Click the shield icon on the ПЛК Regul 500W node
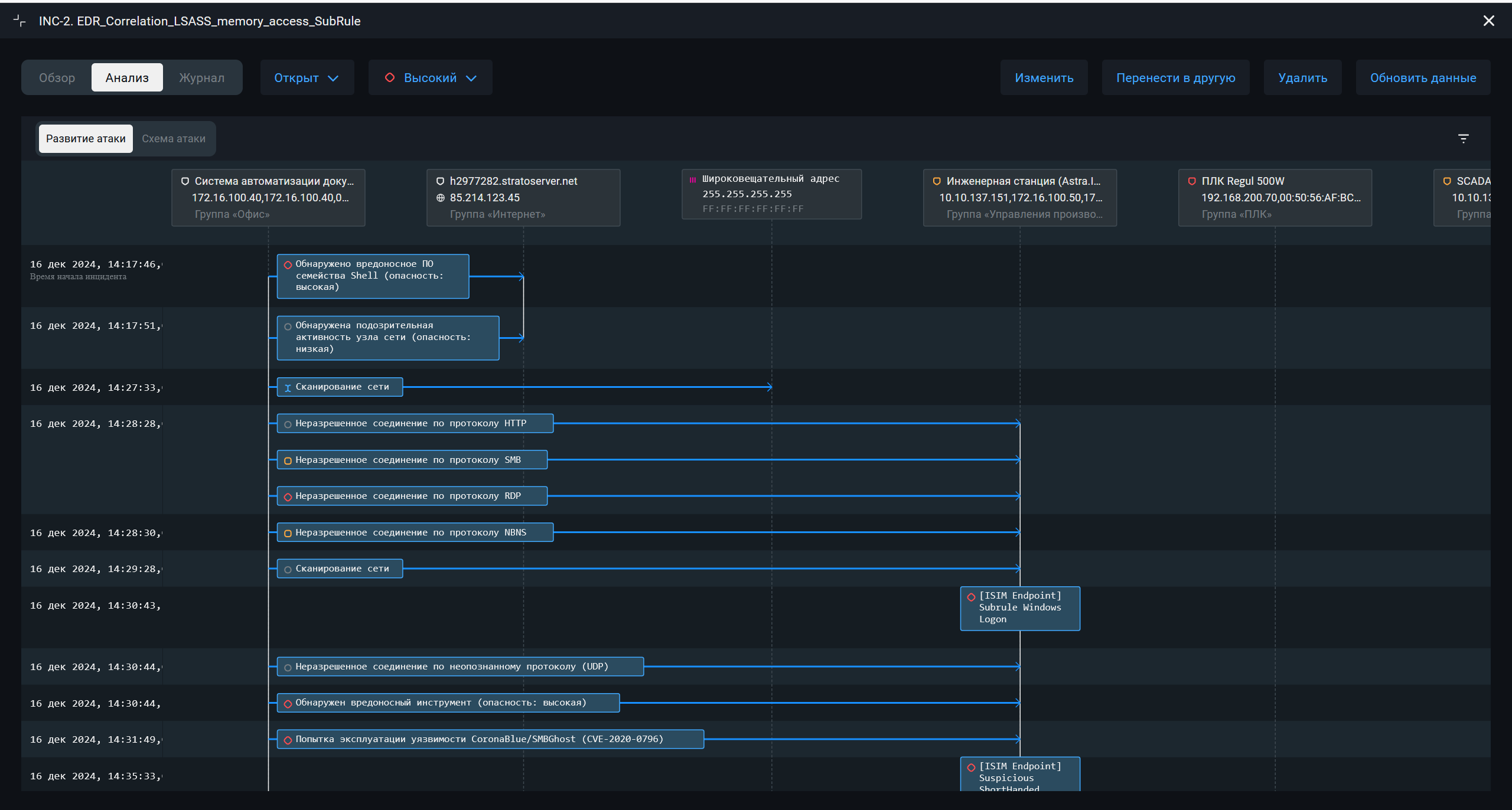1512x810 pixels. (1191, 181)
